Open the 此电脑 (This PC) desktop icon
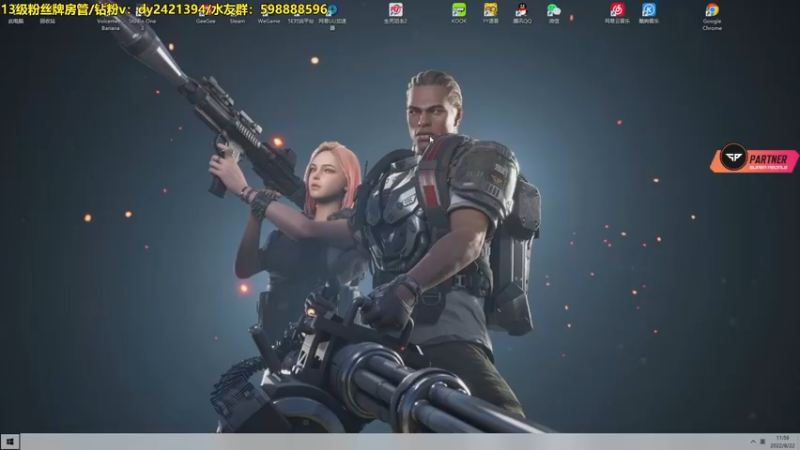The image size is (800, 450). coord(16,15)
